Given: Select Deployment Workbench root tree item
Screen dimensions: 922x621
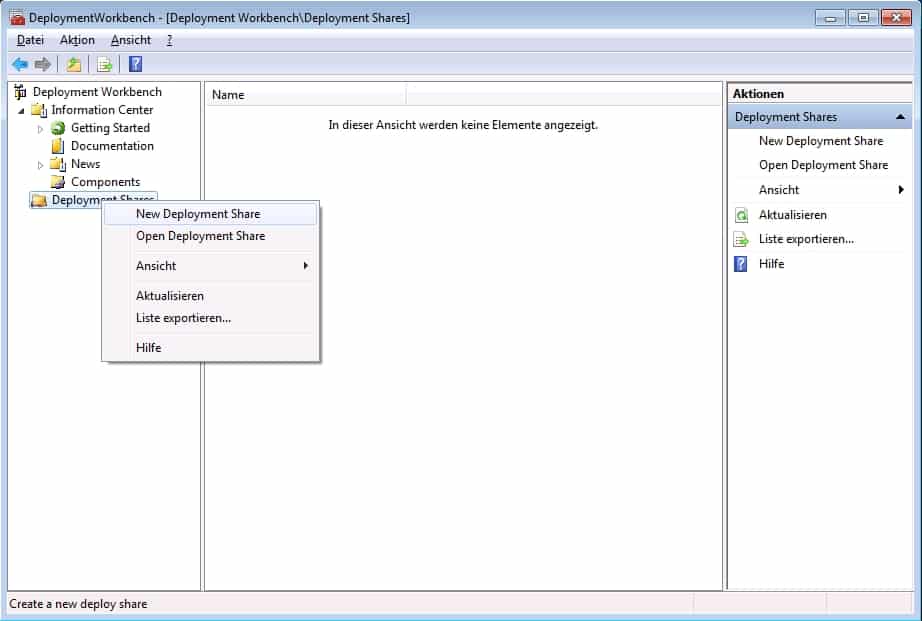Looking at the screenshot, I should tap(97, 92).
